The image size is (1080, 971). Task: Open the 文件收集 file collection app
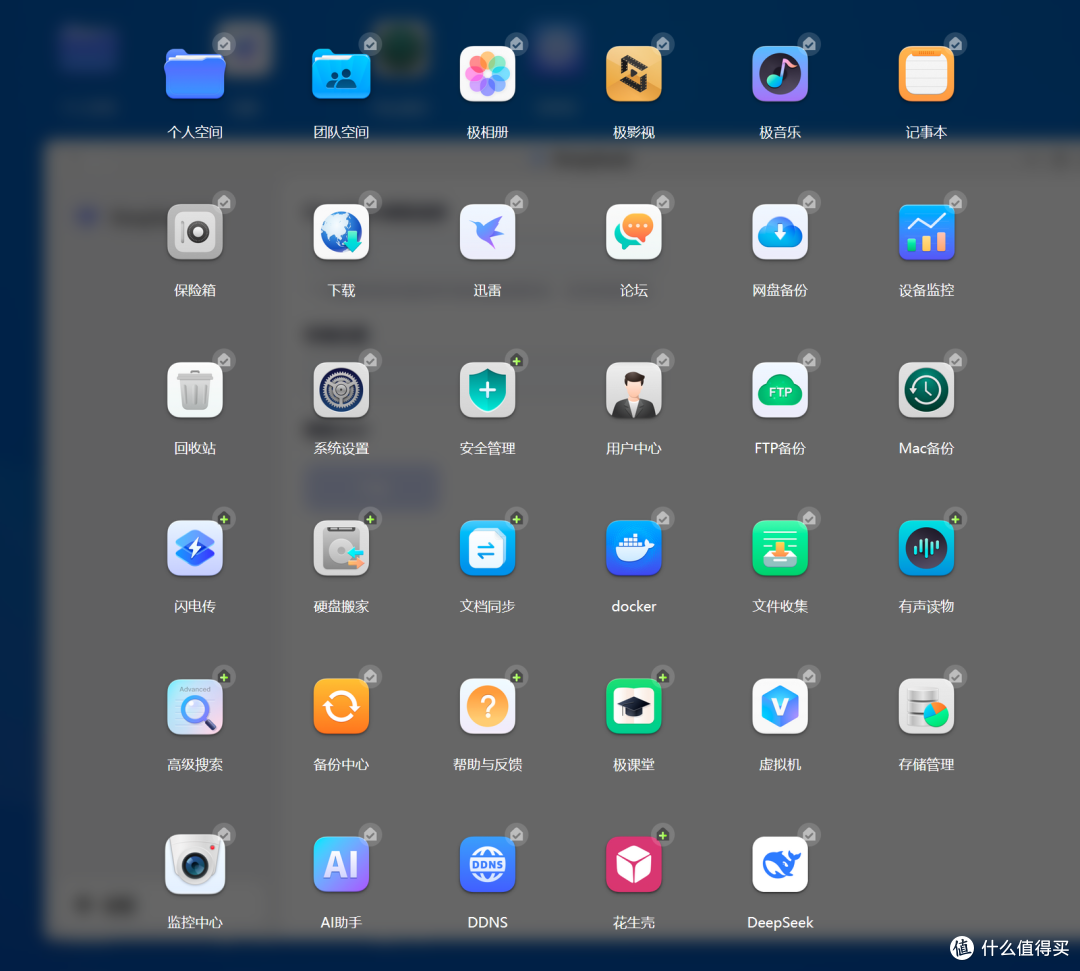780,548
